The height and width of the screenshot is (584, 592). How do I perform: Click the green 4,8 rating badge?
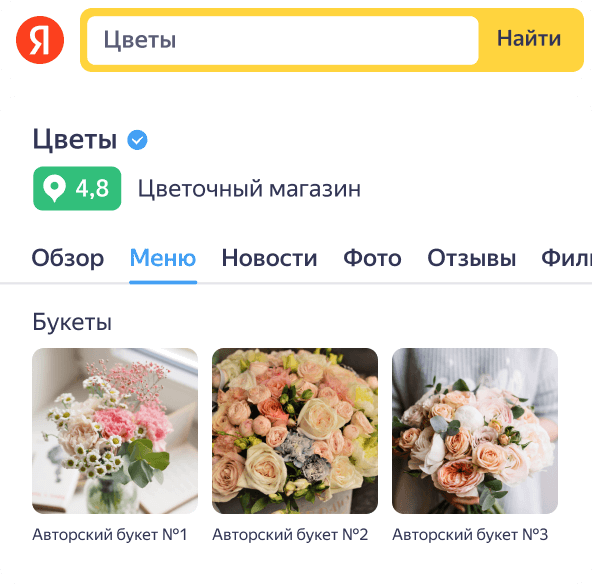pos(77,188)
